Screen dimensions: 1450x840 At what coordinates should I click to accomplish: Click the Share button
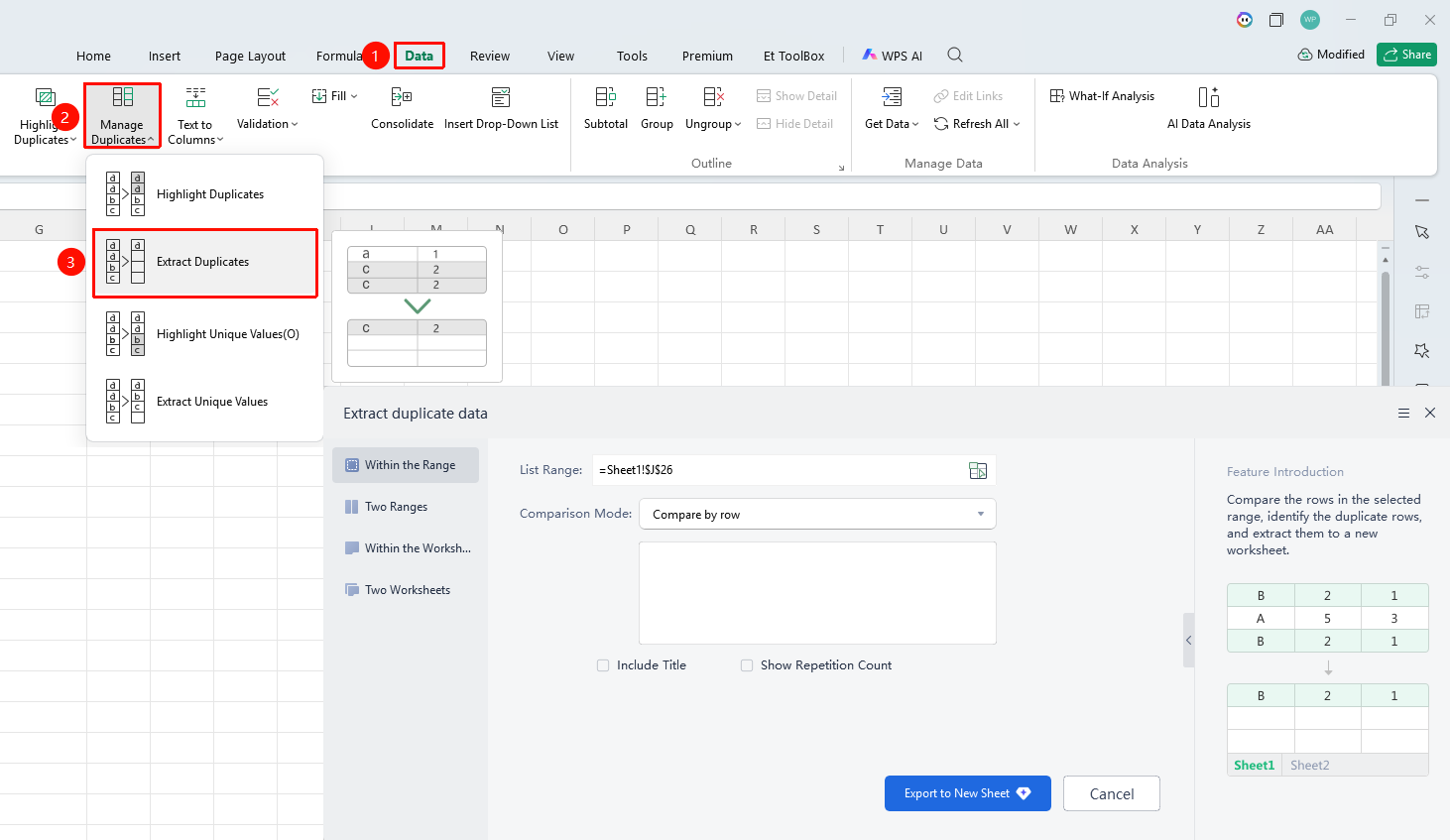pos(1406,55)
